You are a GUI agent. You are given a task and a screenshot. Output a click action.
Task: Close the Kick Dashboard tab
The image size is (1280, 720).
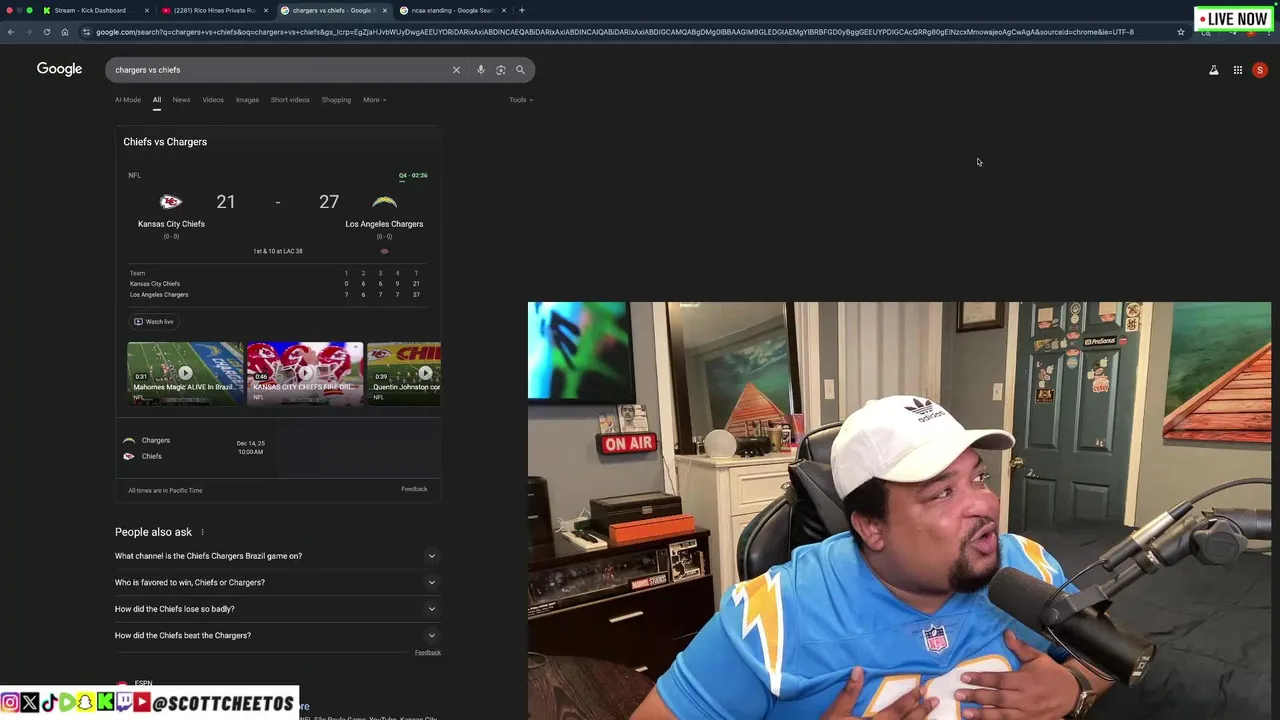coord(147,10)
